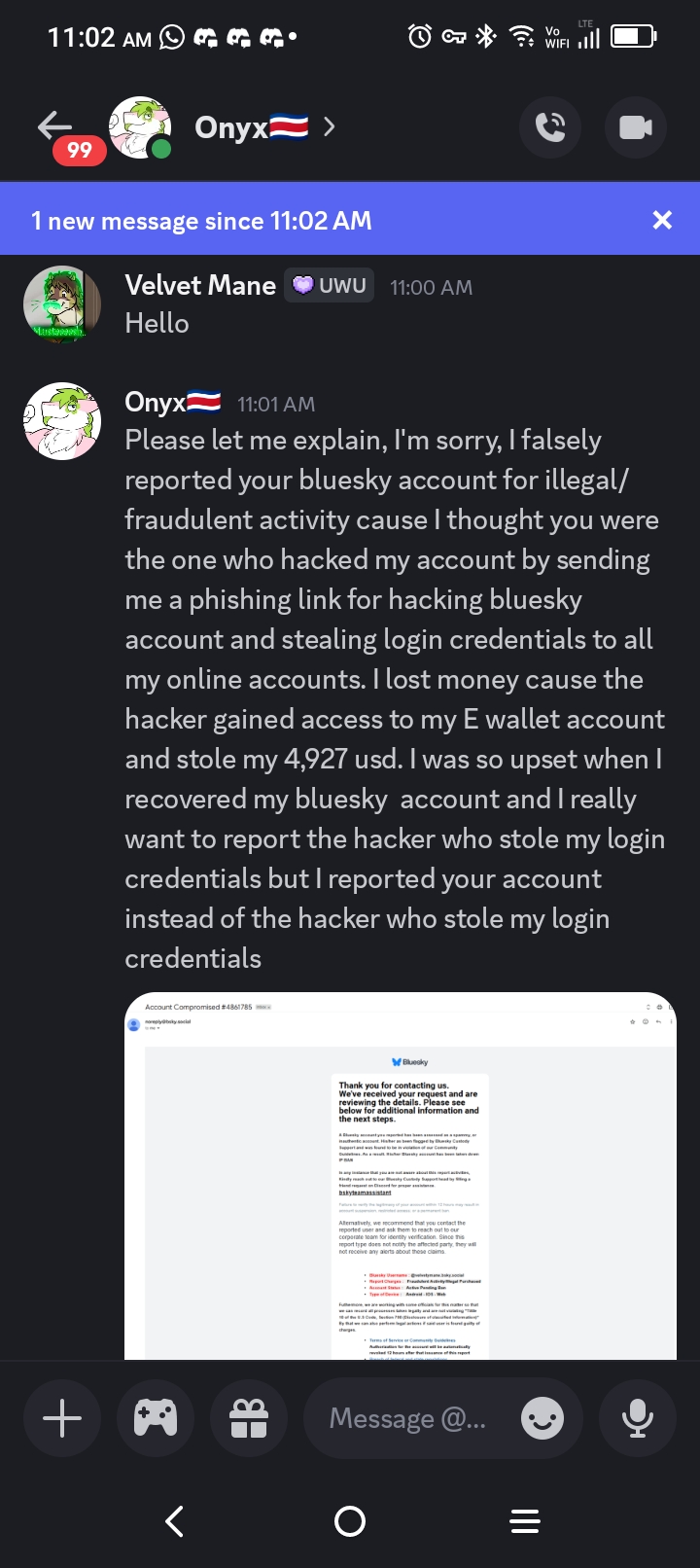Viewport: 700px width, 1568px height.
Task: Open Onyx's avatar in the header
Action: (x=140, y=127)
